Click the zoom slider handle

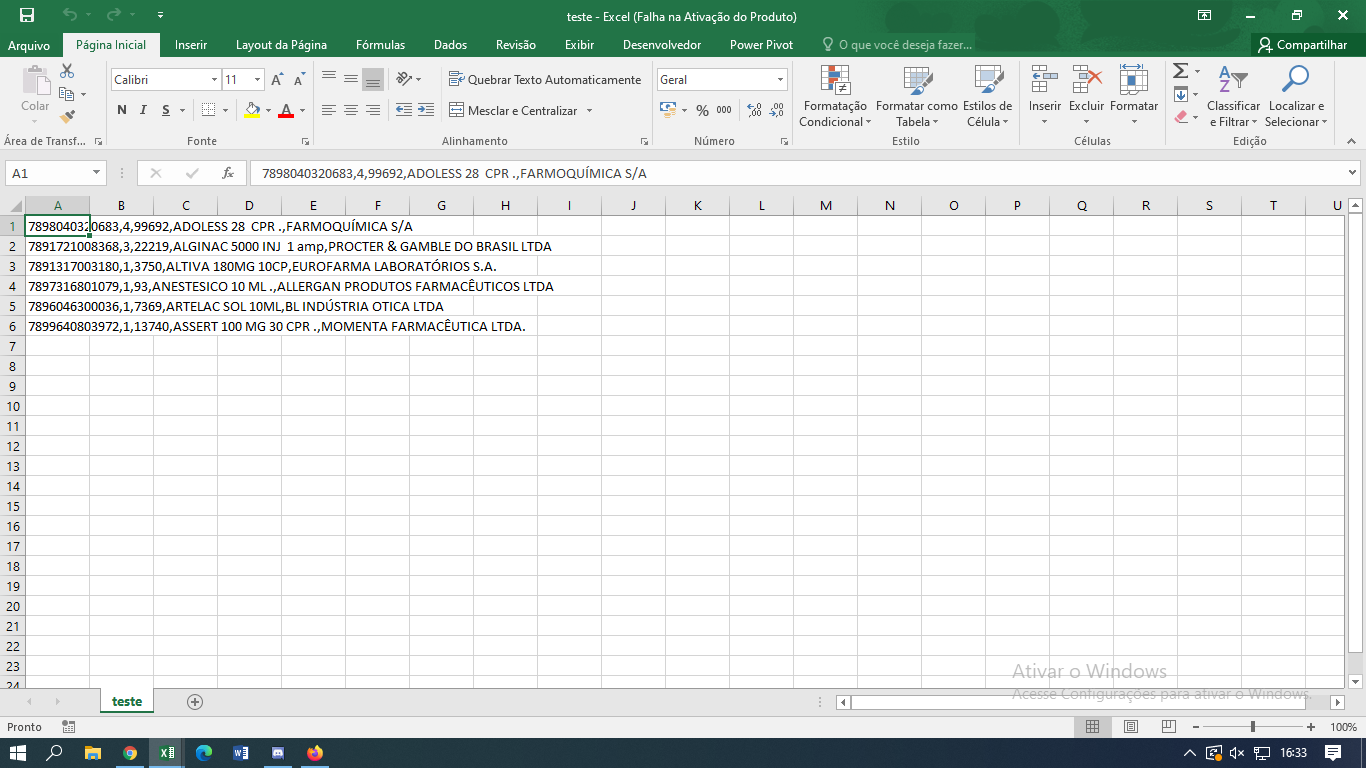[1253, 727]
